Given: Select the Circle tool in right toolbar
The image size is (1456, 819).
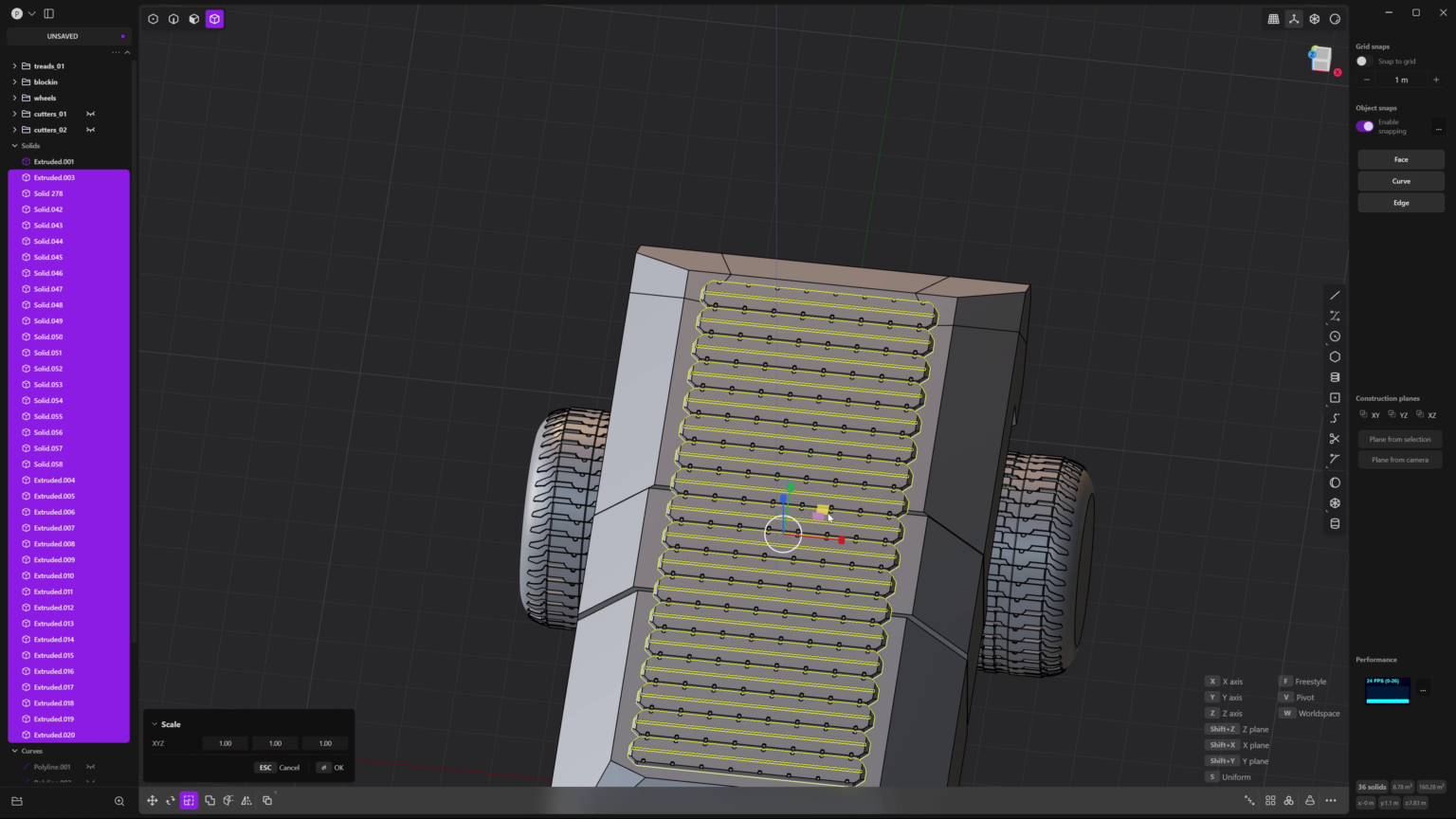Looking at the screenshot, I should tap(1335, 337).
